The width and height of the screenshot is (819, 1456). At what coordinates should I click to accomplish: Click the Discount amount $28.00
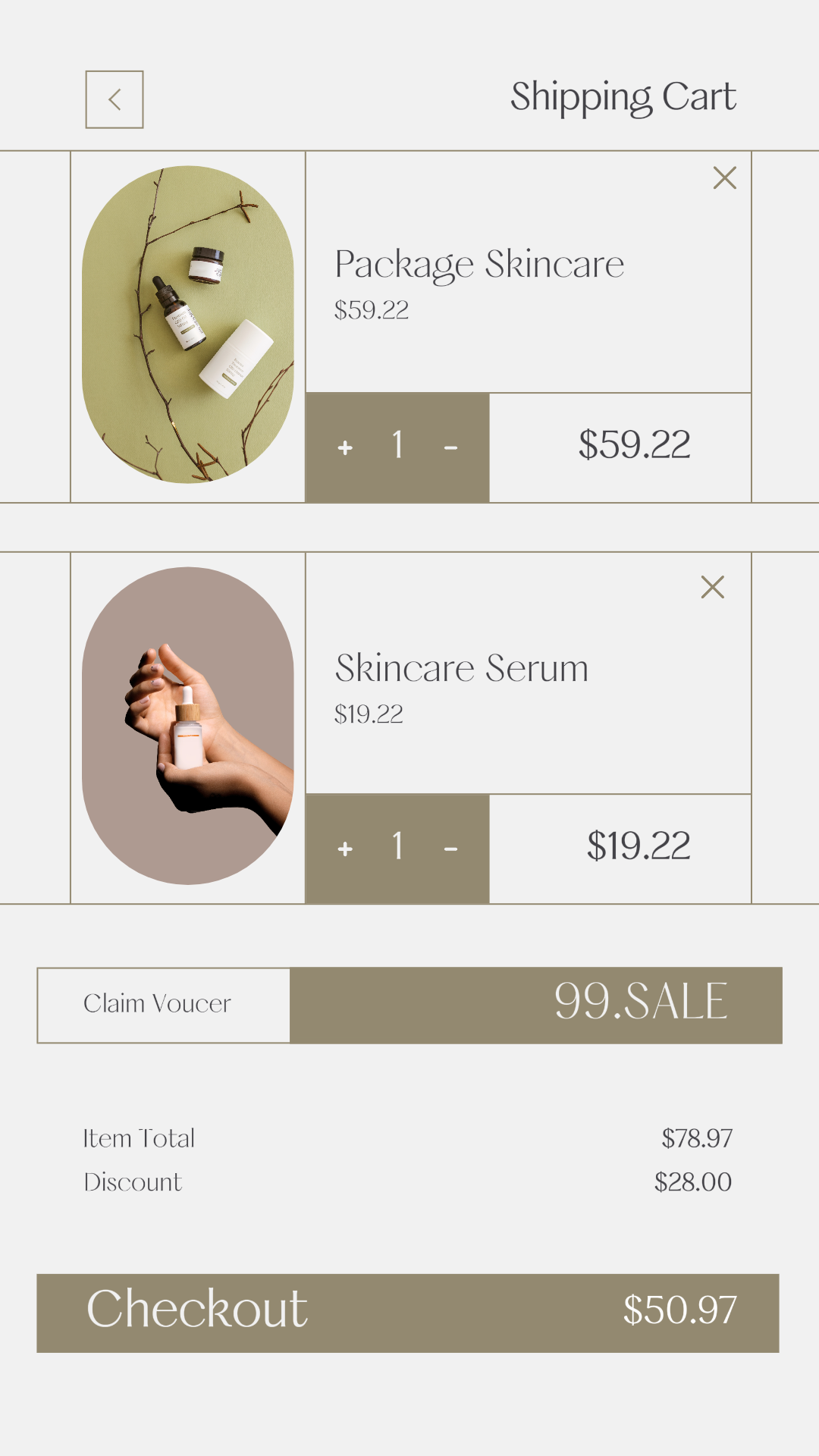692,1182
